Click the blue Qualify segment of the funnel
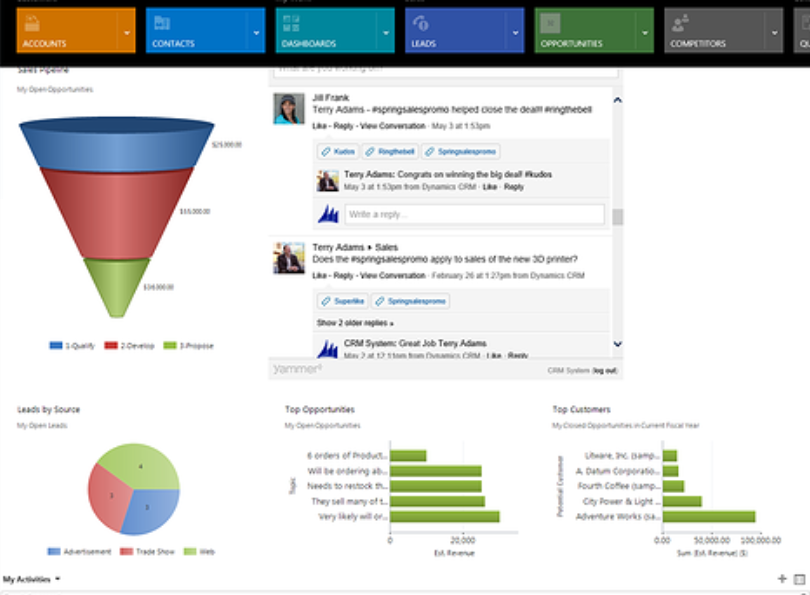Image resolution: width=810 pixels, height=595 pixels. 117,145
